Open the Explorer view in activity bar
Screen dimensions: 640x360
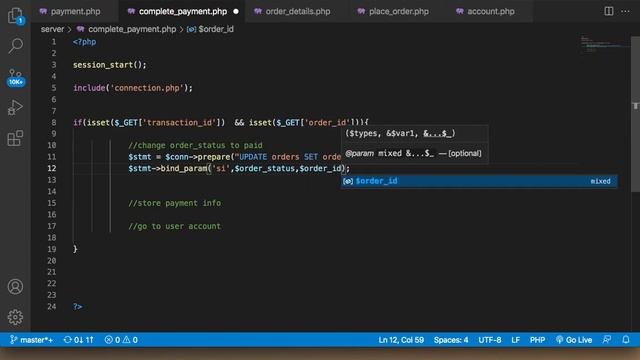tap(16, 16)
